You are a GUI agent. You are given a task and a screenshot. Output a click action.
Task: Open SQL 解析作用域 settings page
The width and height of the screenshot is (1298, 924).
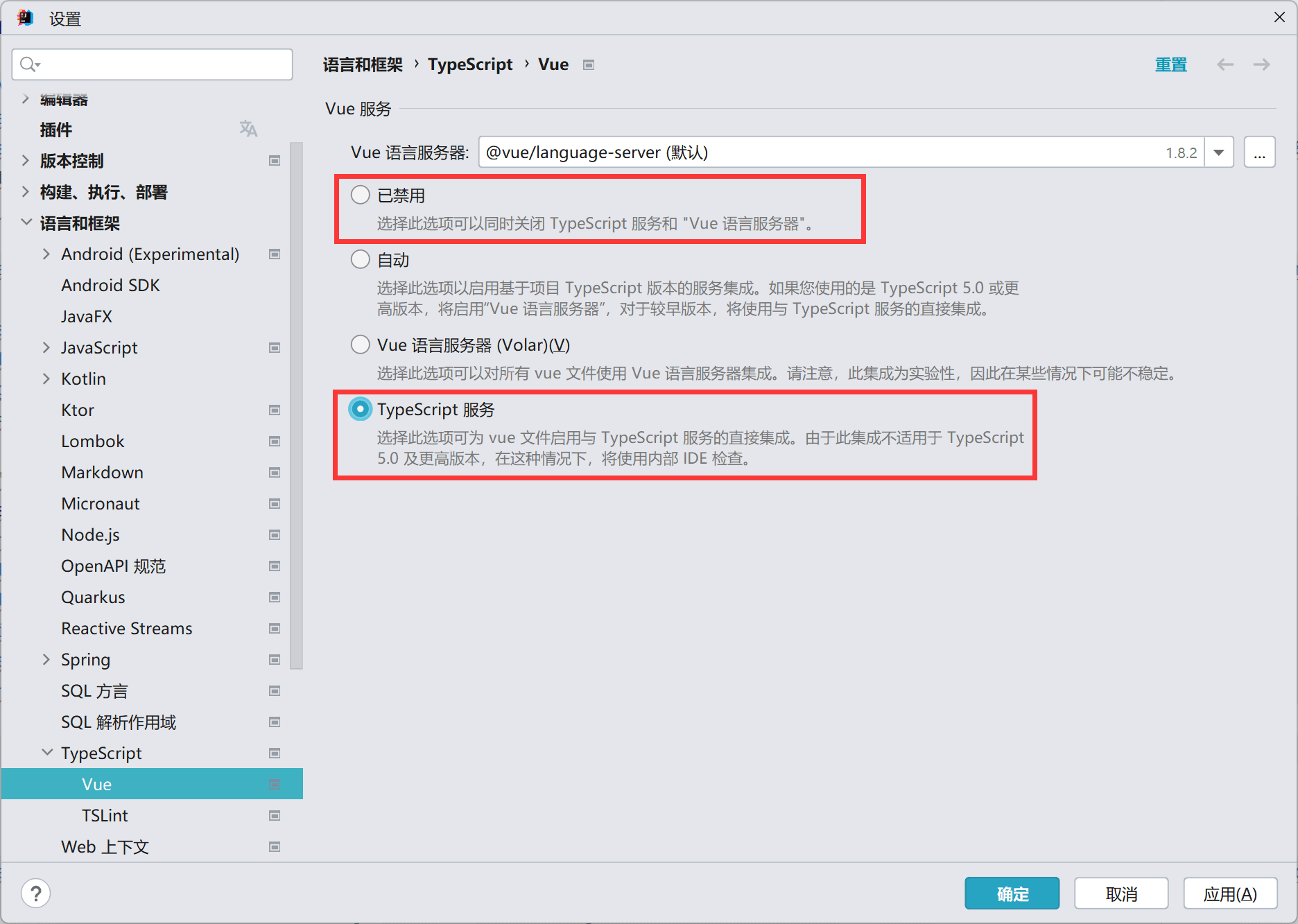click(118, 722)
